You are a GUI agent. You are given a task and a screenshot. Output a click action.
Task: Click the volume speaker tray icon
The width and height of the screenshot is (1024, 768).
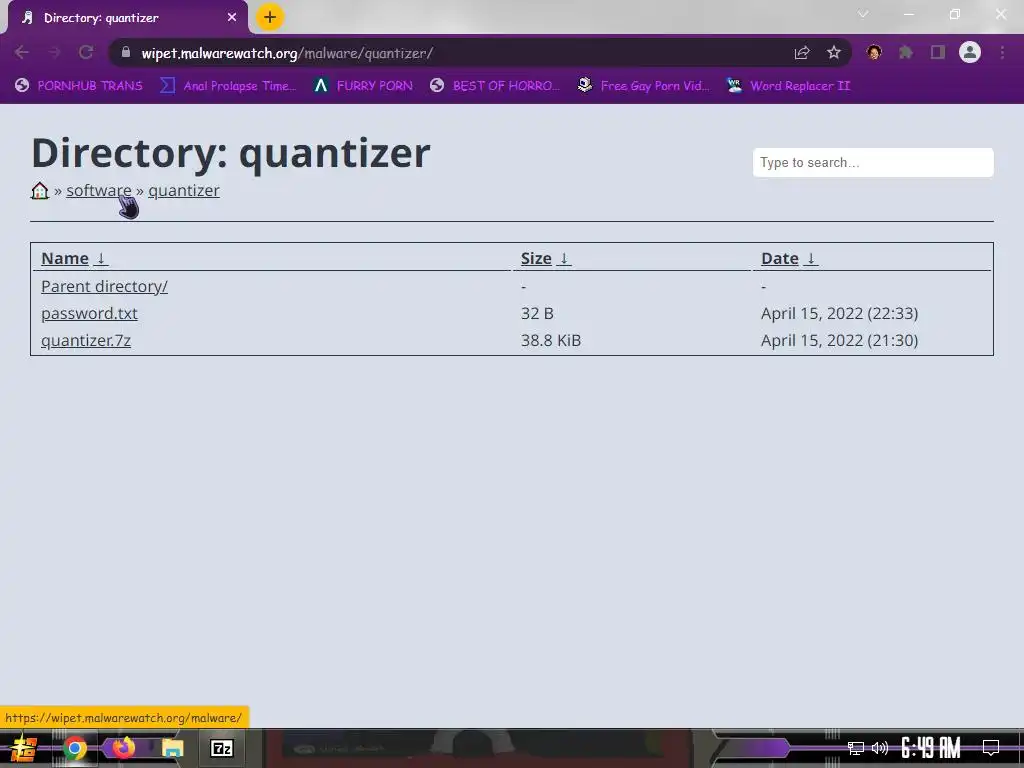[880, 748]
